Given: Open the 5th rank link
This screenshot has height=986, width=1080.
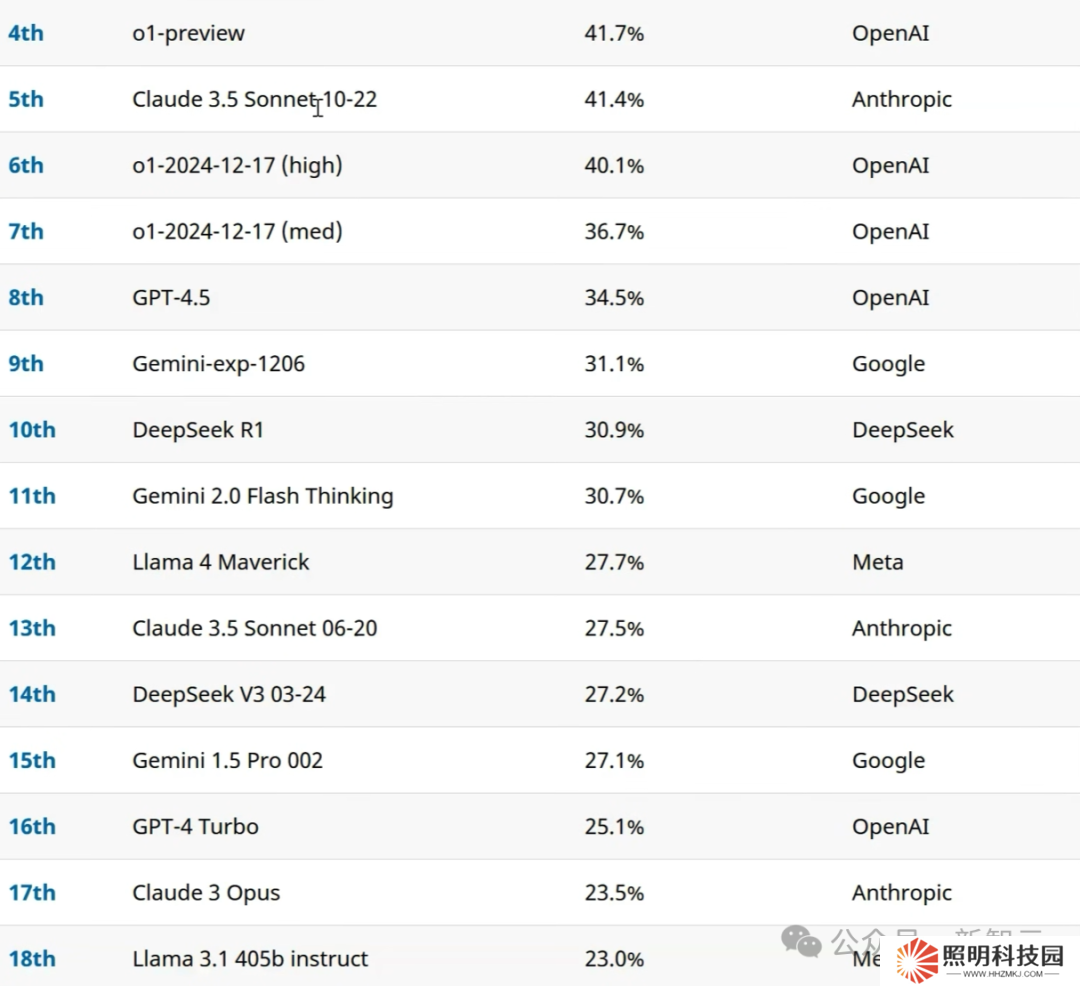Looking at the screenshot, I should pos(26,99).
